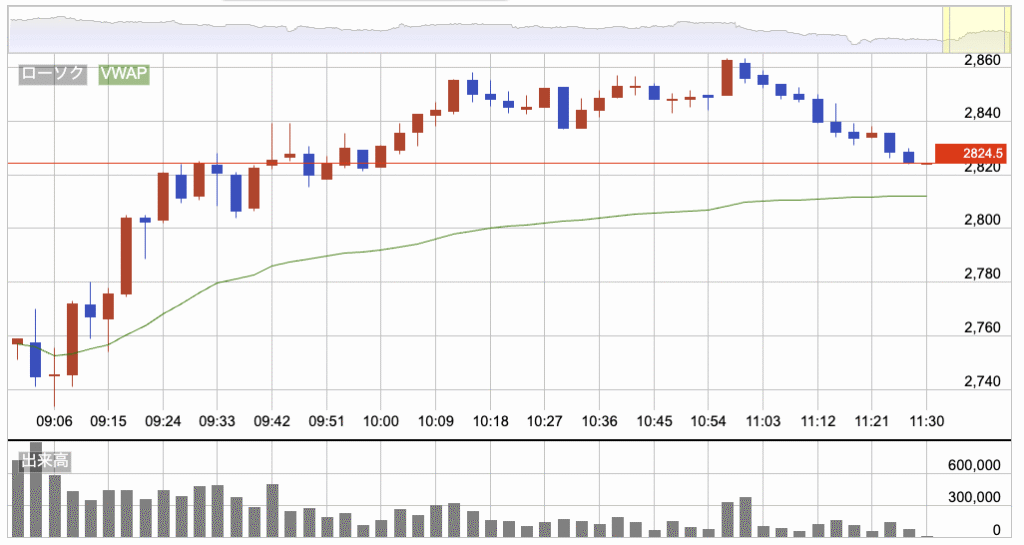Click the 300,000 volume axis label
Viewport: 1024px width, 545px height.
[x=974, y=497]
